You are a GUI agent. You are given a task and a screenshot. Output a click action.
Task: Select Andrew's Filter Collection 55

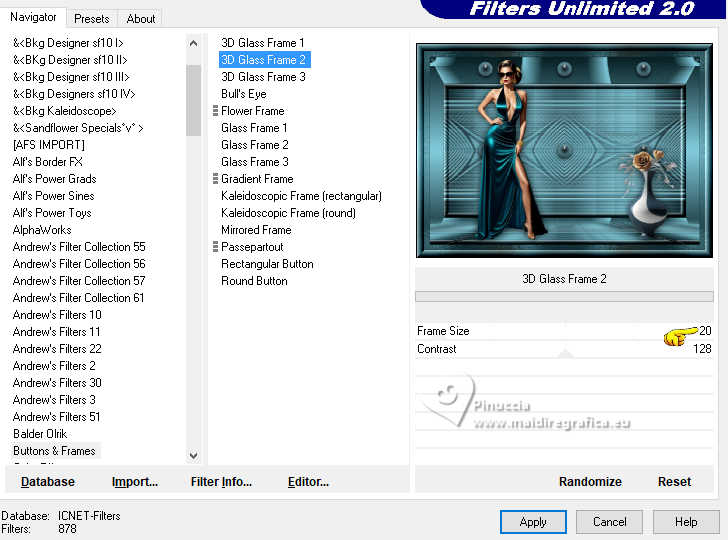tap(79, 247)
